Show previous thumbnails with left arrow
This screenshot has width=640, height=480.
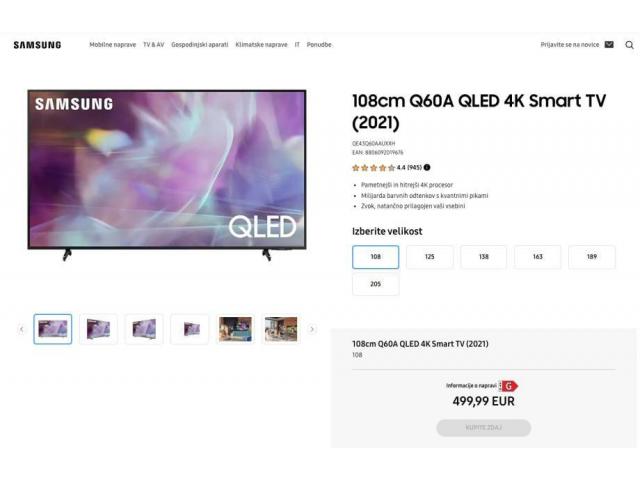tap(22, 329)
